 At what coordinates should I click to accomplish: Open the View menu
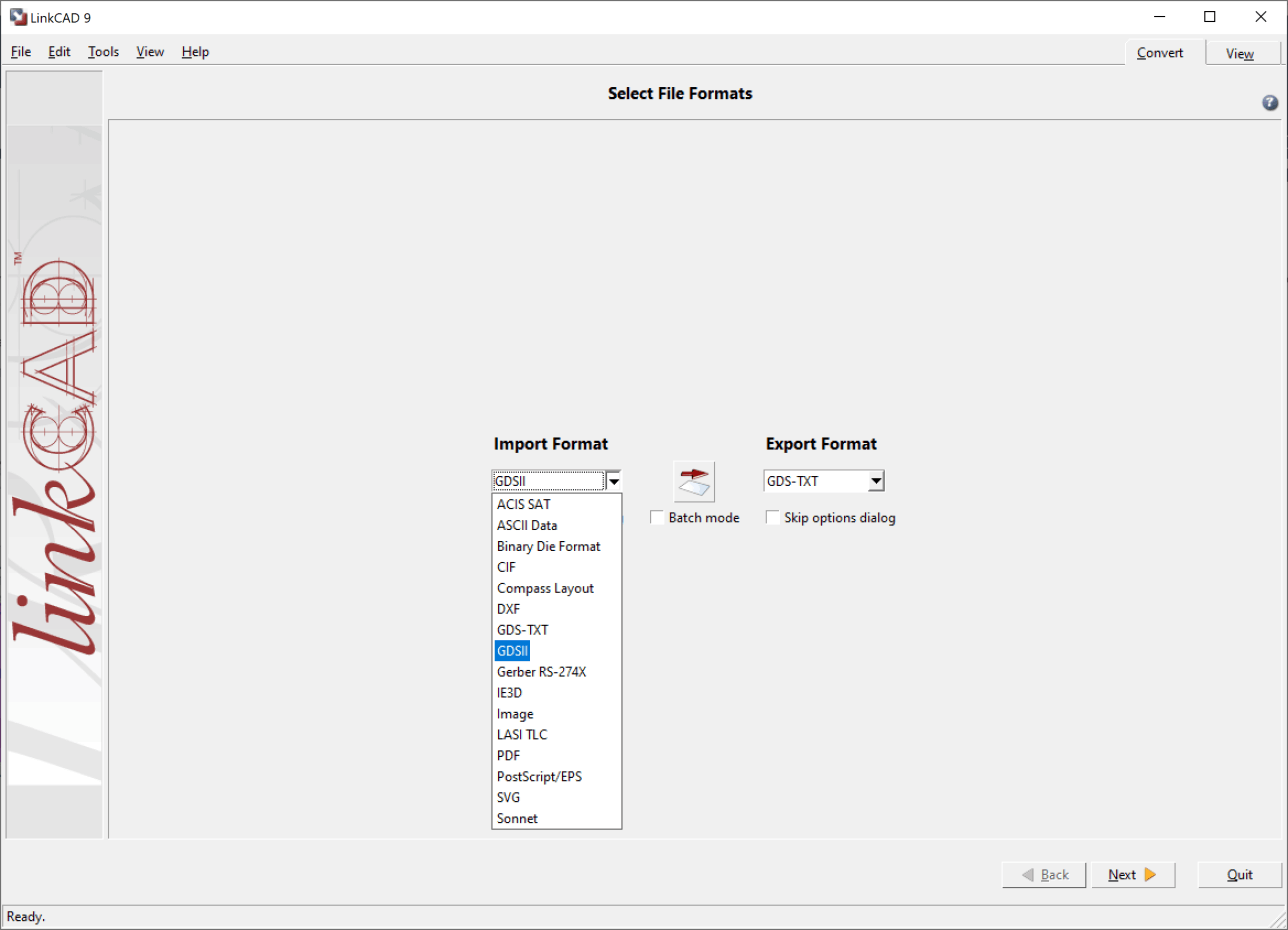pyautogui.click(x=150, y=52)
